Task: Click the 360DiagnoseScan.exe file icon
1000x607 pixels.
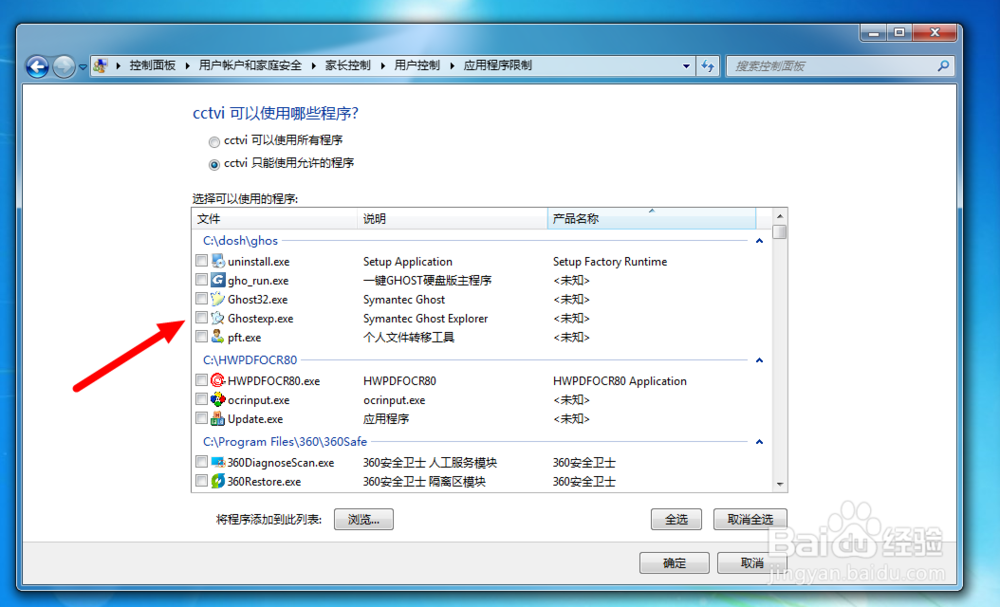Action: [x=218, y=462]
